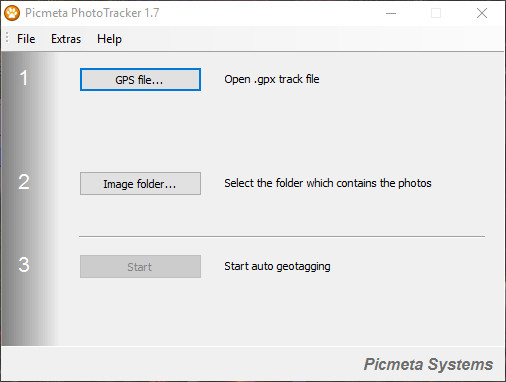Click the Picmeta PhotoTracker paw icon

(x=12, y=13)
